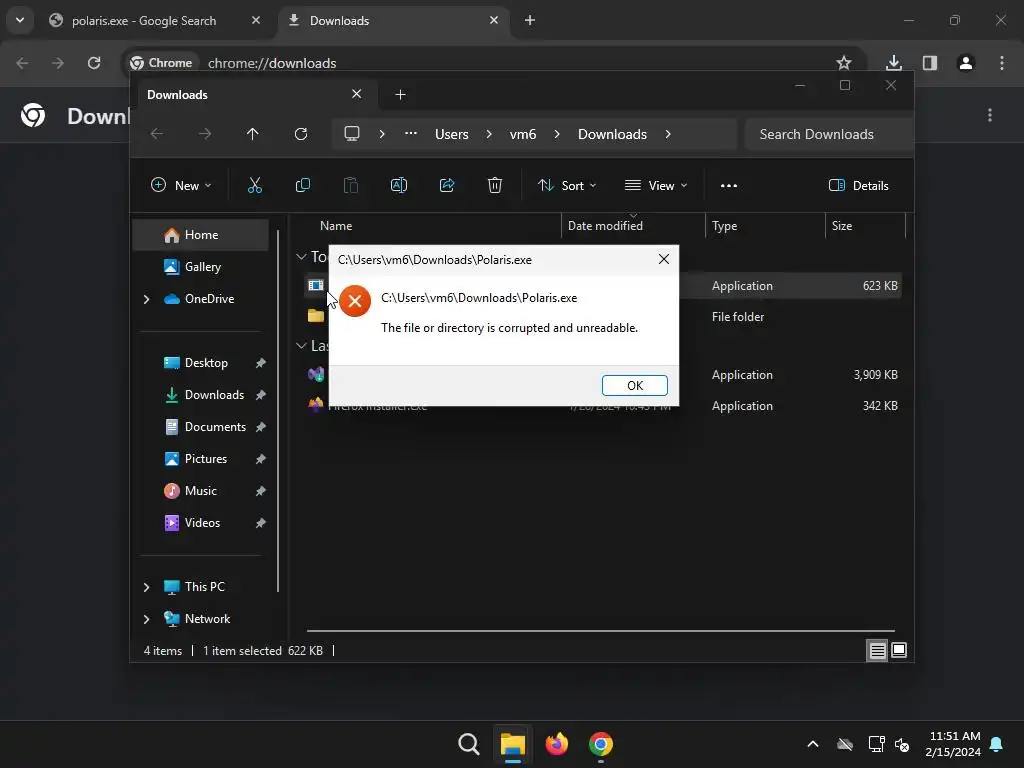Expand the OneDrive tree node
1024x768 pixels.
pyautogui.click(x=146, y=299)
